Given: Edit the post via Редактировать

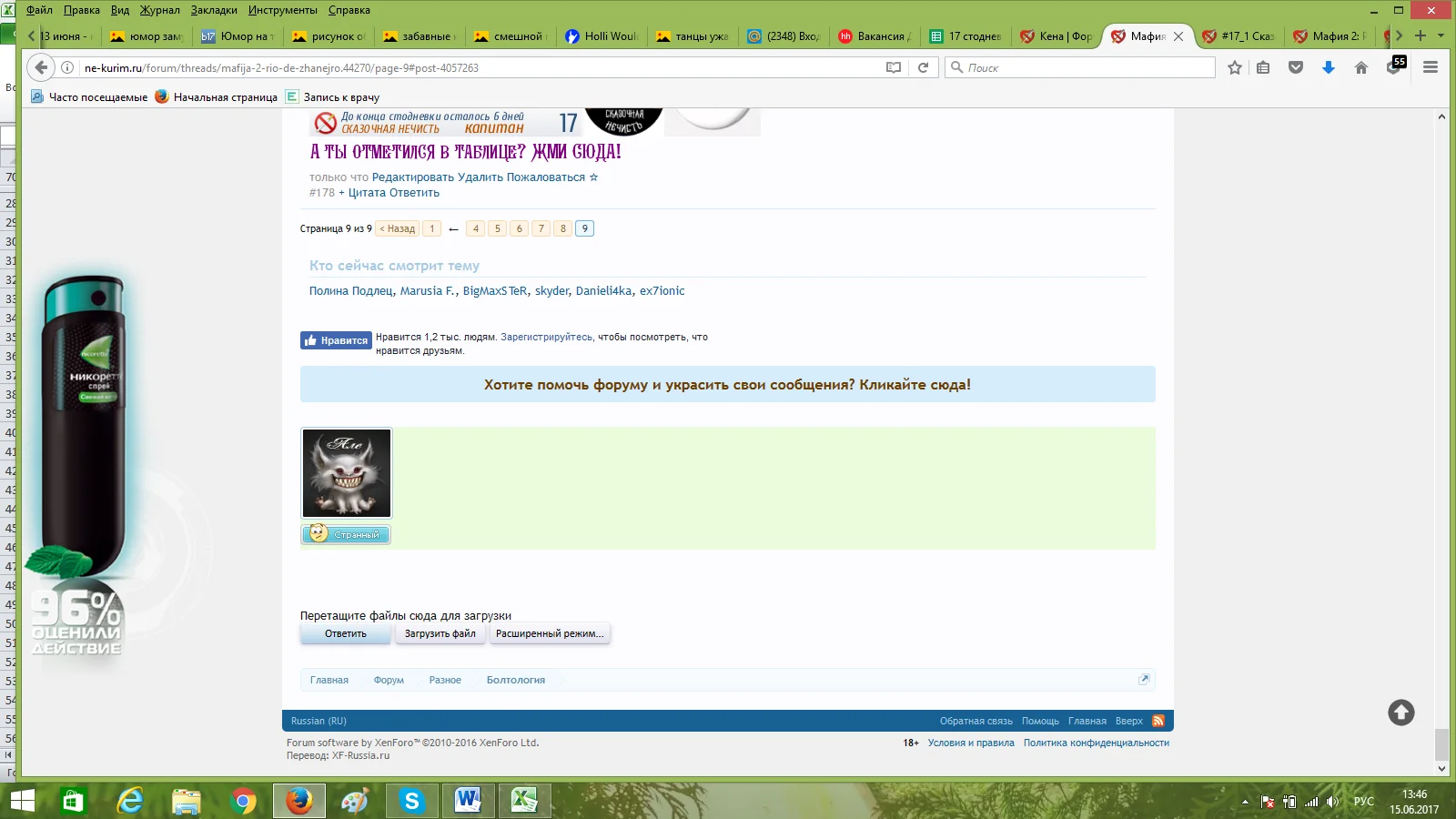Looking at the screenshot, I should (x=413, y=177).
